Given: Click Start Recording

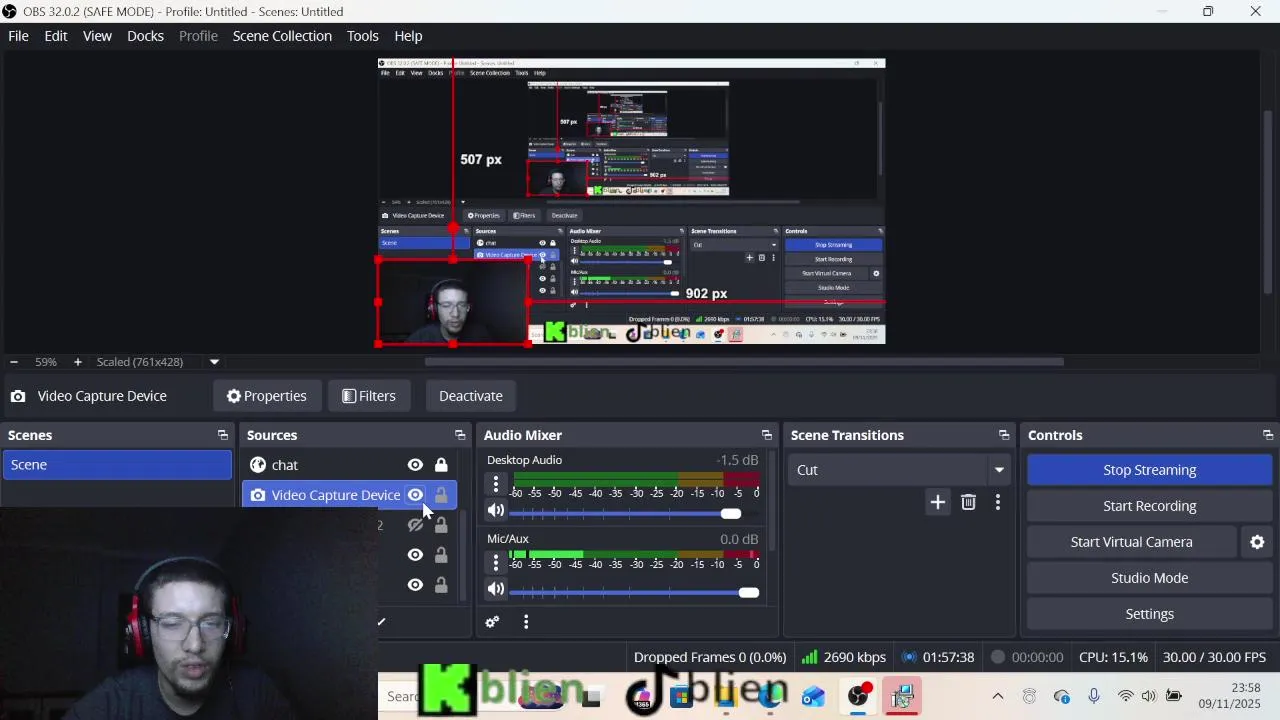Looking at the screenshot, I should point(1150,506).
